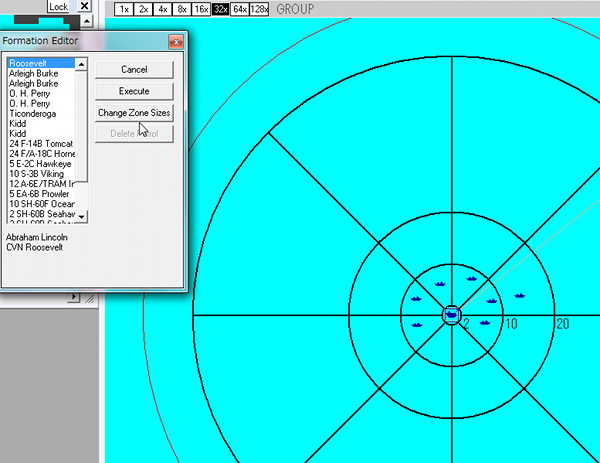
Task: Set time compression to 4x
Action: tap(163, 9)
